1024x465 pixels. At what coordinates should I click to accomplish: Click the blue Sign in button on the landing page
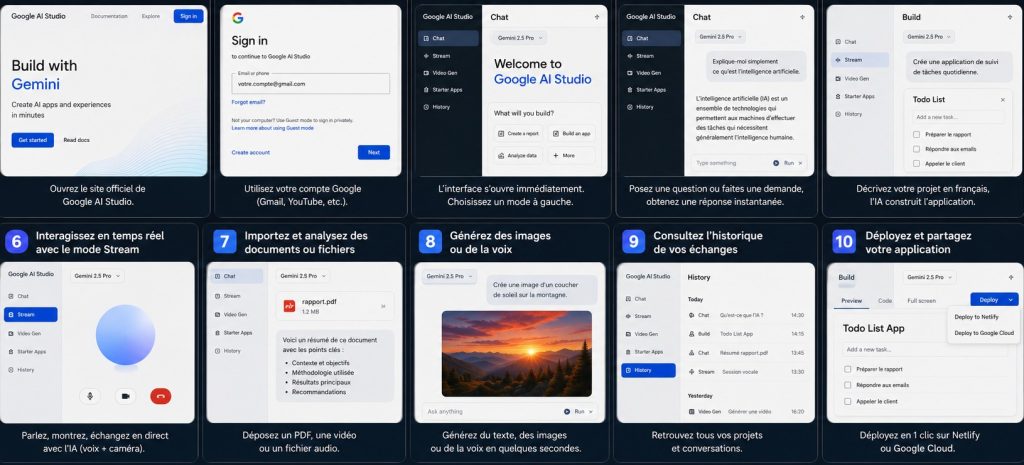[x=188, y=16]
